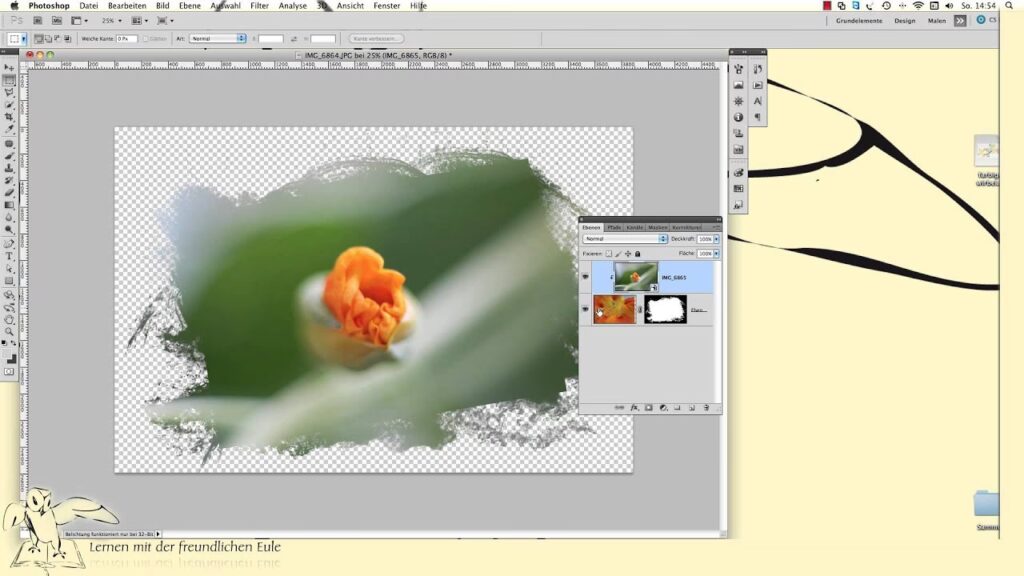Select the Move tool in the toolbox

coord(9,68)
